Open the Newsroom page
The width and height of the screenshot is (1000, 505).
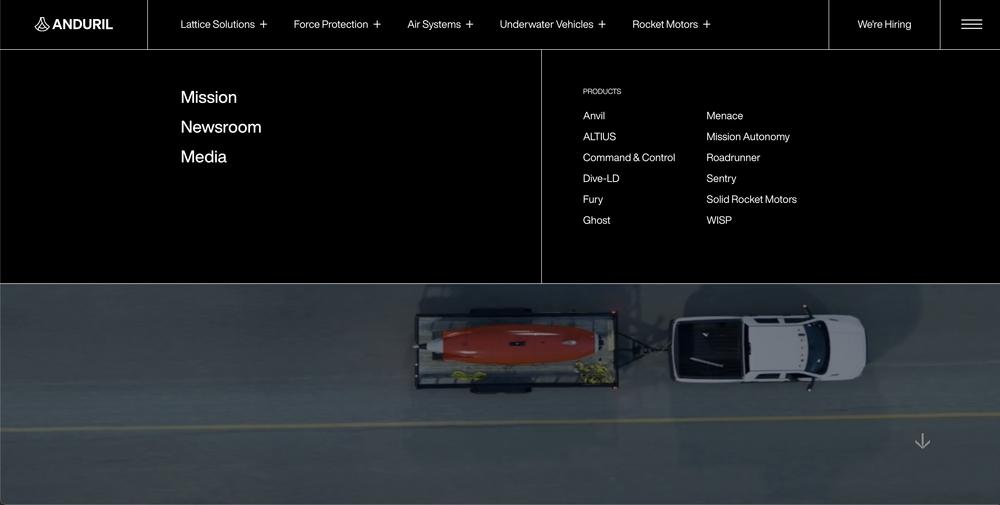point(221,127)
